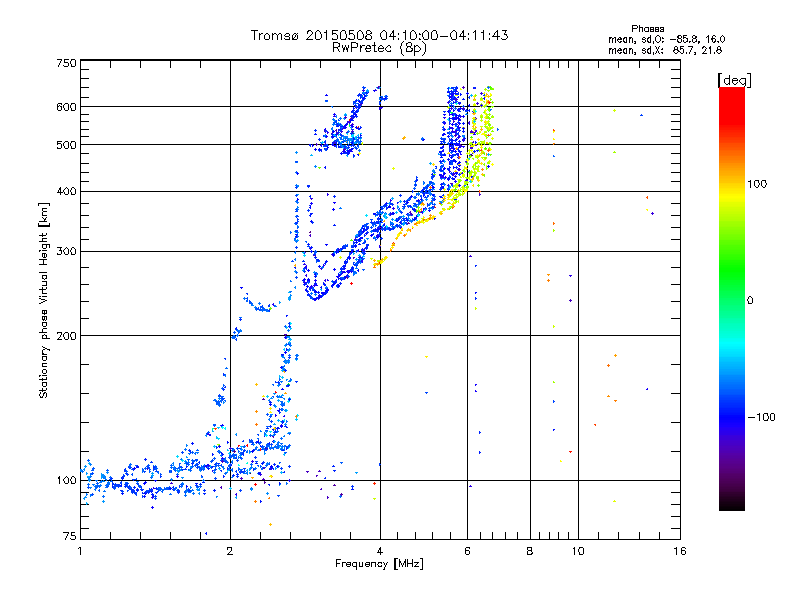This screenshot has height=600, width=800.
Task: Click the y-axis tick label '500'
Action: click(x=66, y=145)
